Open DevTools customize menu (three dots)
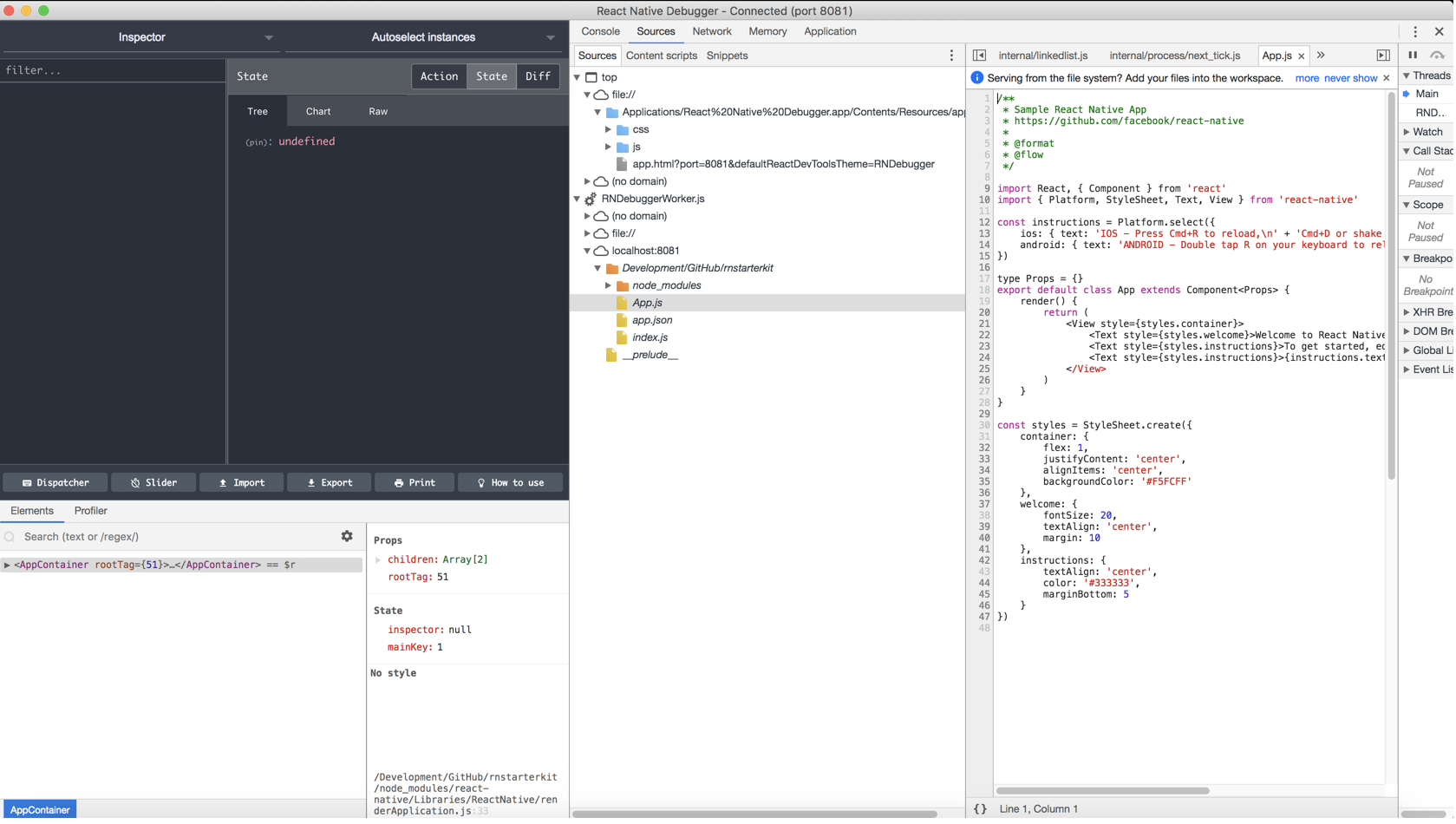This screenshot has height=824, width=1456. (x=1415, y=31)
